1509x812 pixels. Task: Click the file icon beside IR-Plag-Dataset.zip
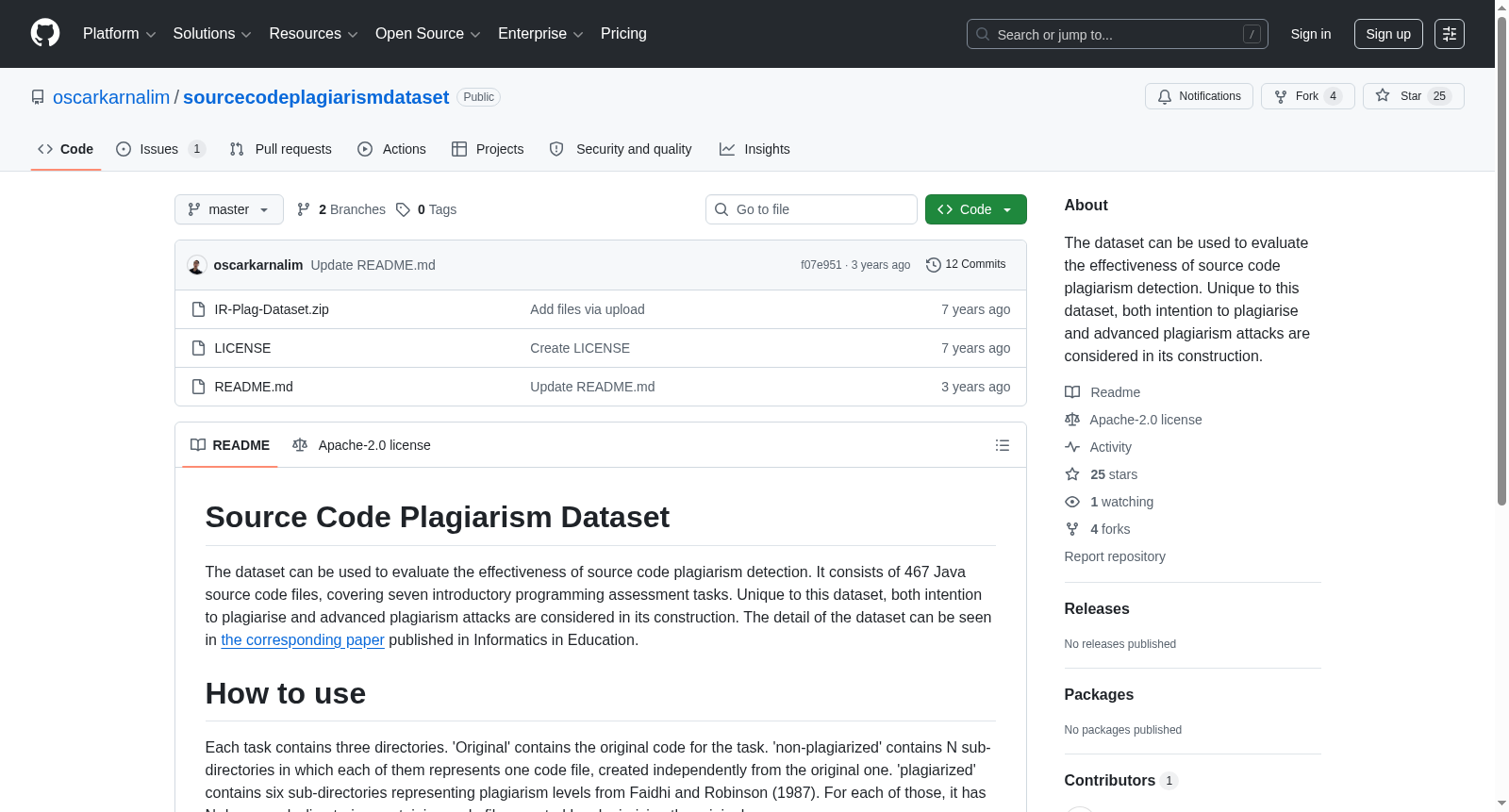pyautogui.click(x=198, y=309)
